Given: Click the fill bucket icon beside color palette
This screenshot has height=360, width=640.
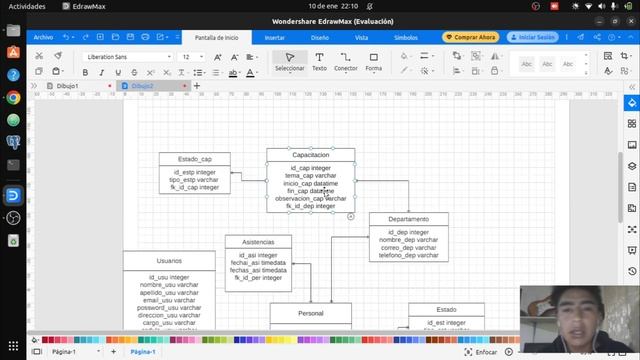Looking at the screenshot, I should tap(35, 340).
